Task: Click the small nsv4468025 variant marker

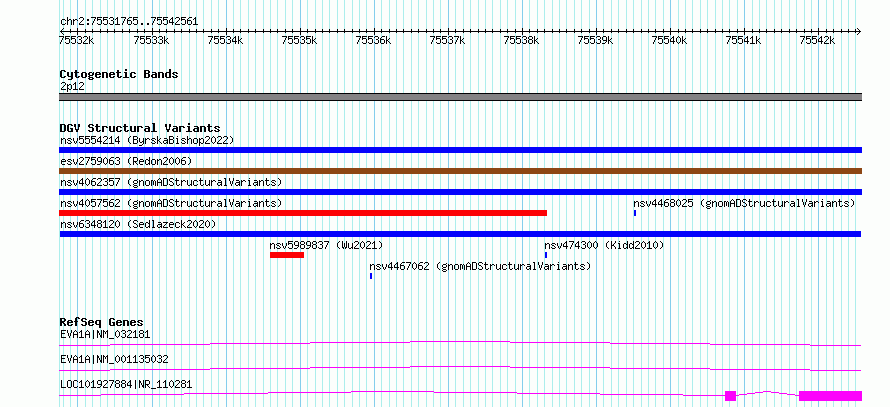Action: [635, 213]
